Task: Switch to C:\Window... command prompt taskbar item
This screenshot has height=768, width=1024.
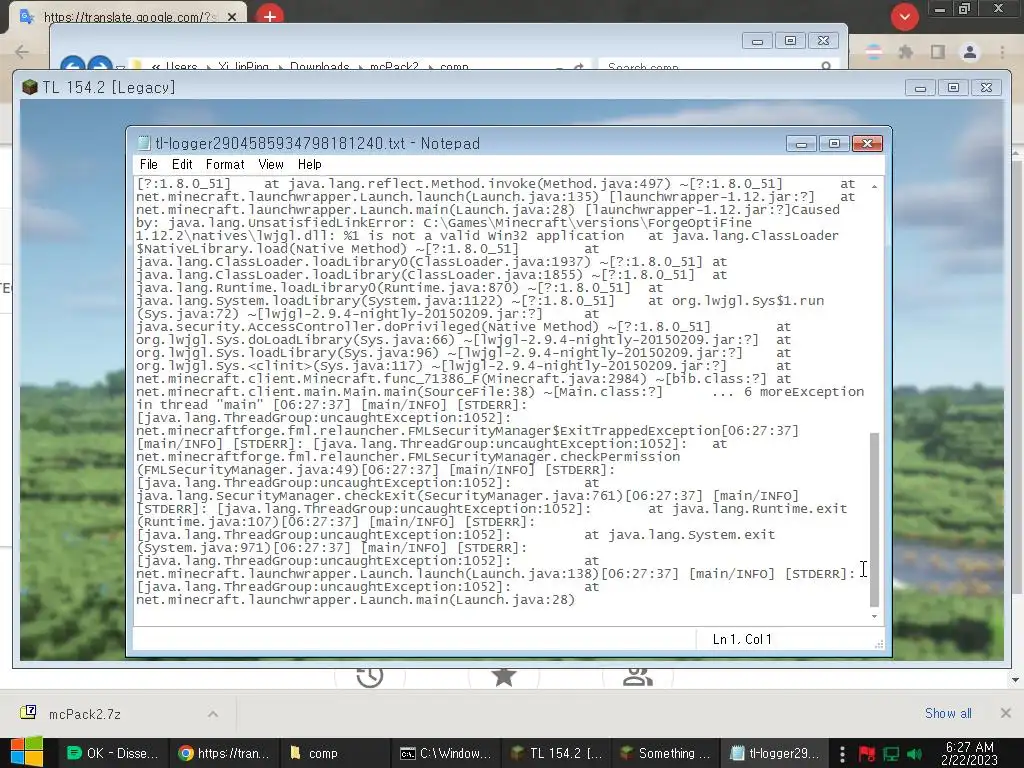Action: (446, 753)
